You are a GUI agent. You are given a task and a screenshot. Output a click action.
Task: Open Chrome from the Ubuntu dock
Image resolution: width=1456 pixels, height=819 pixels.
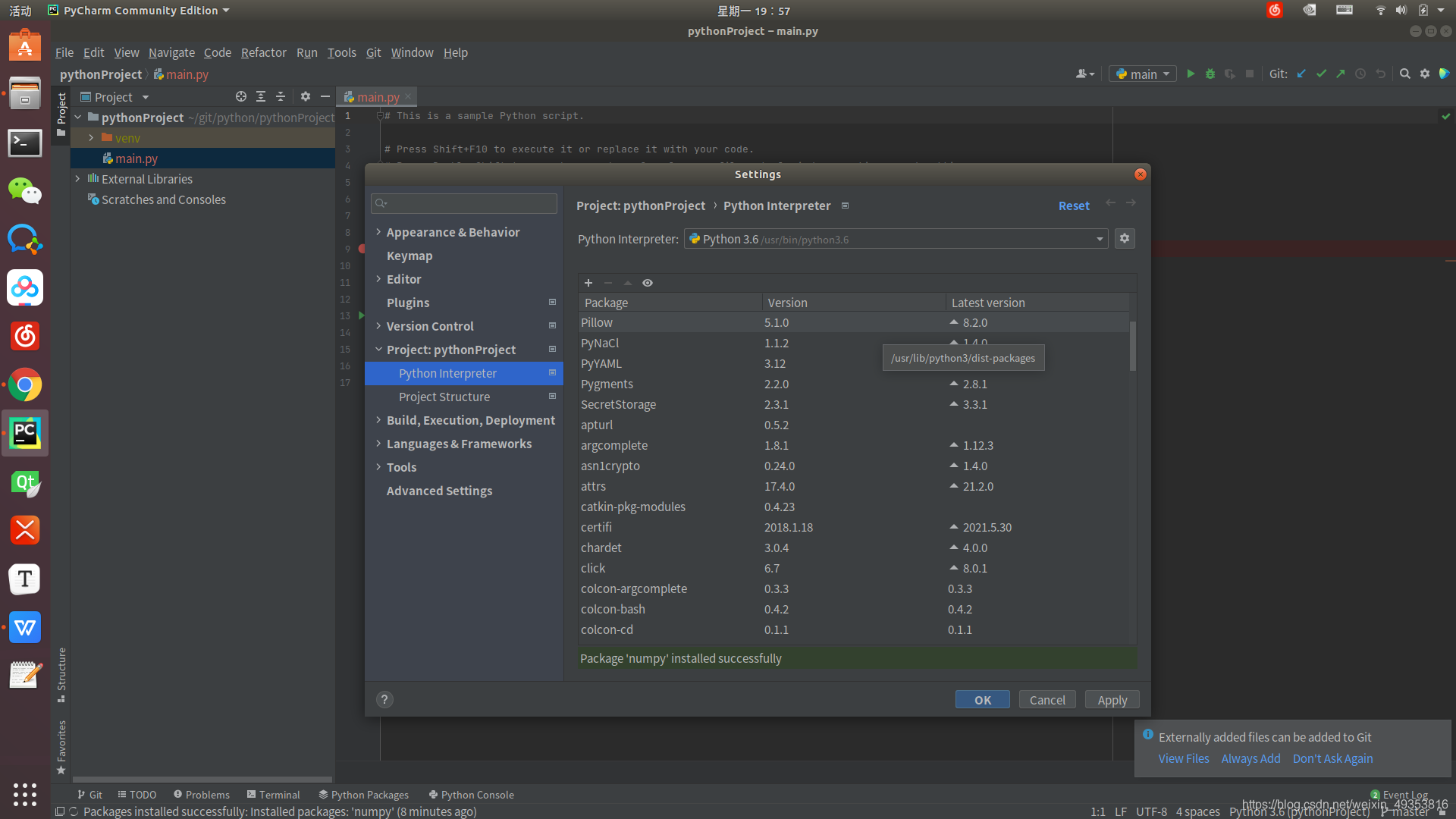tap(25, 385)
